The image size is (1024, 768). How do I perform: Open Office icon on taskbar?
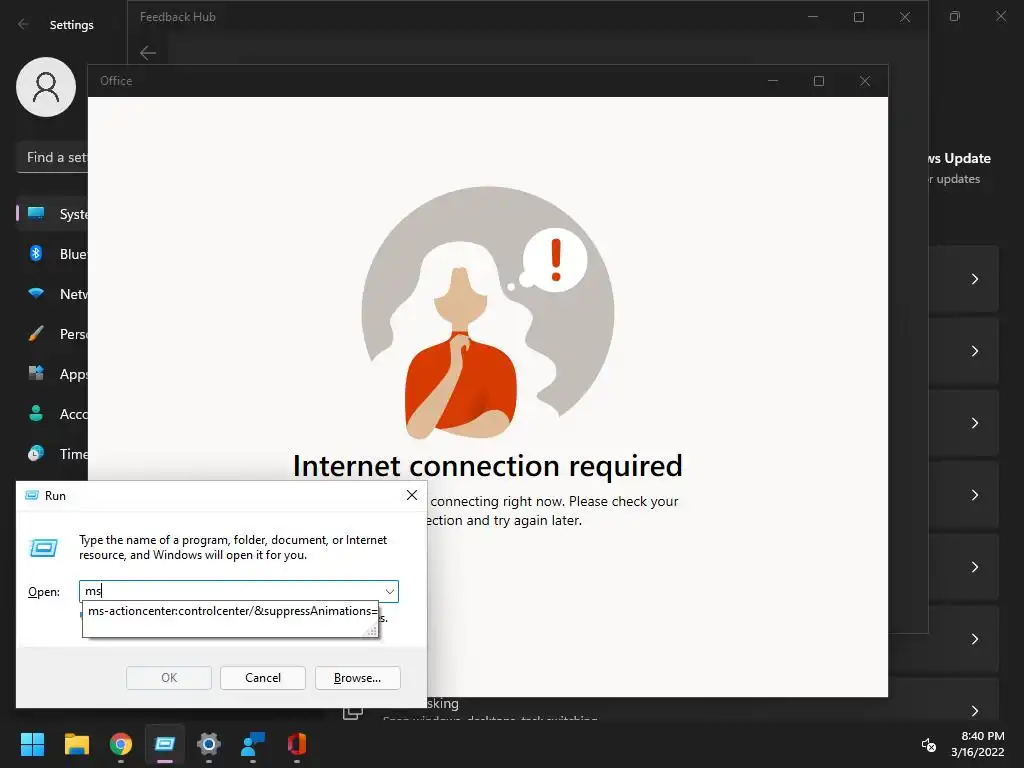pos(296,744)
